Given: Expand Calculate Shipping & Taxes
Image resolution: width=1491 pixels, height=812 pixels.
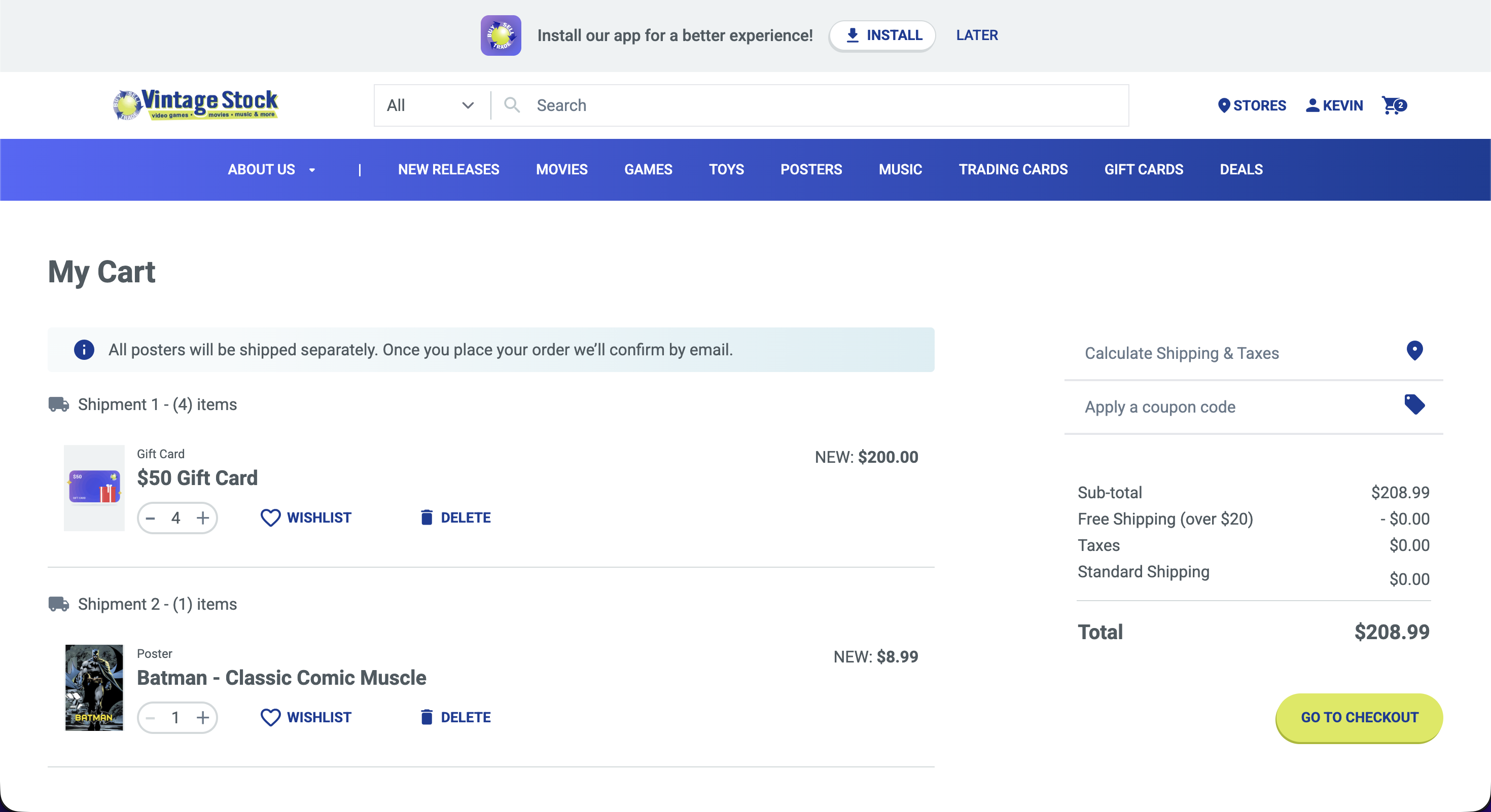Looking at the screenshot, I should pos(1253,353).
